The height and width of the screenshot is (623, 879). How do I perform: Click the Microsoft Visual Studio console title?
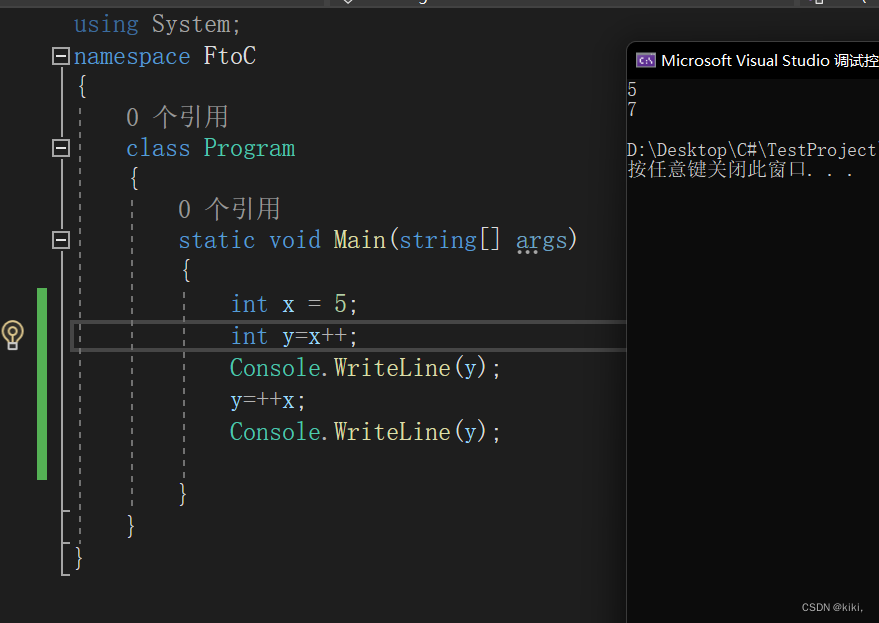point(769,61)
